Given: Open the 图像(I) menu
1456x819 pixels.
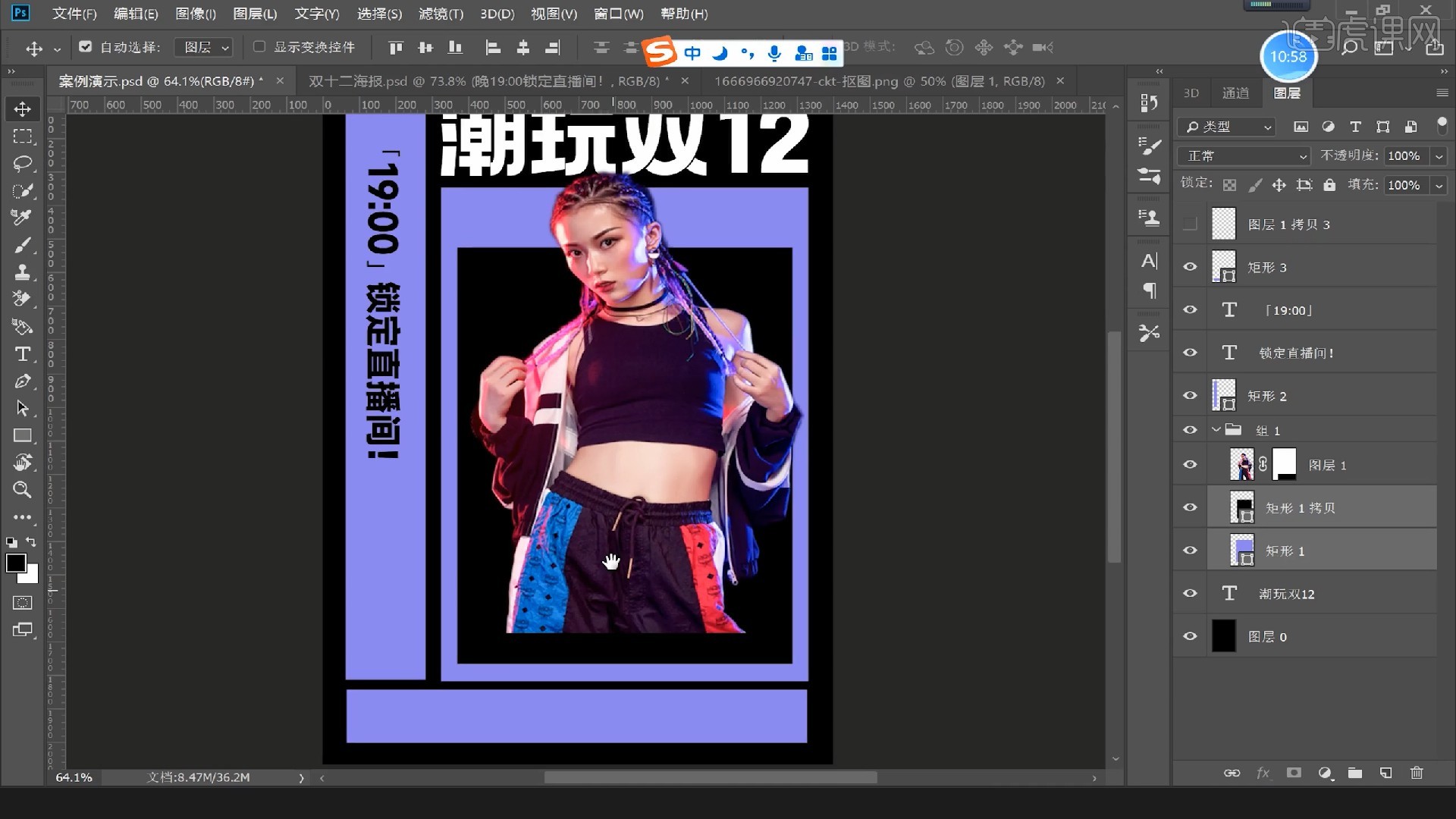Looking at the screenshot, I should [x=196, y=14].
